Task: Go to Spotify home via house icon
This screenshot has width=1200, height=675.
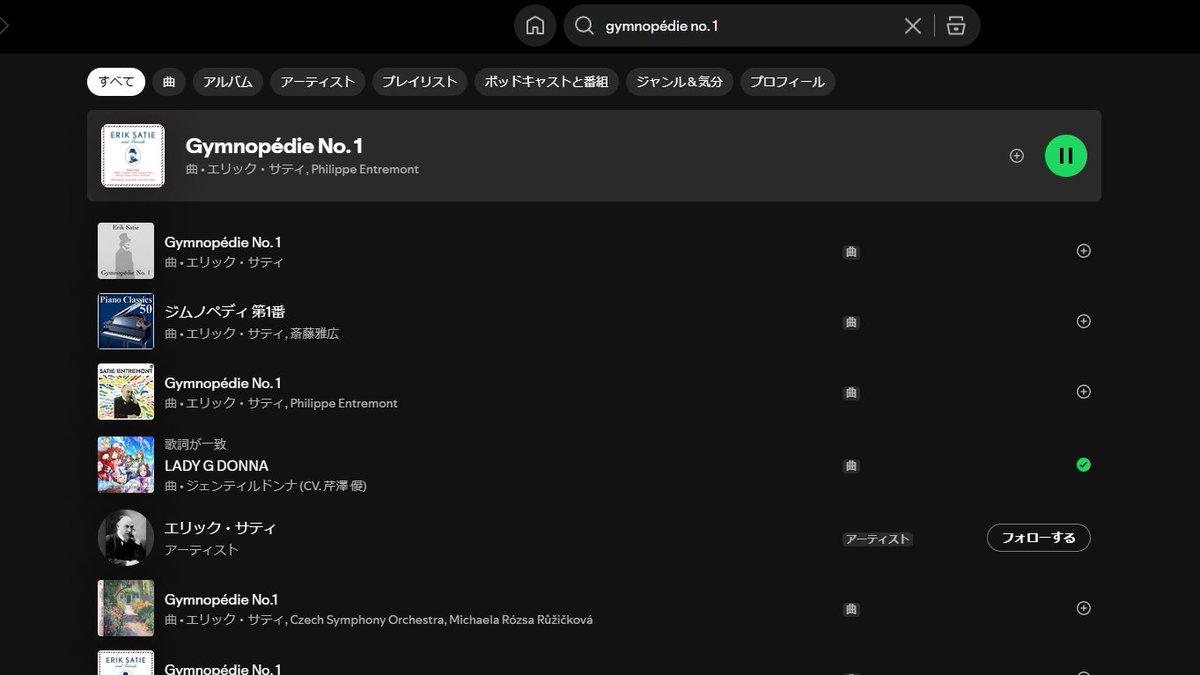Action: pos(535,26)
